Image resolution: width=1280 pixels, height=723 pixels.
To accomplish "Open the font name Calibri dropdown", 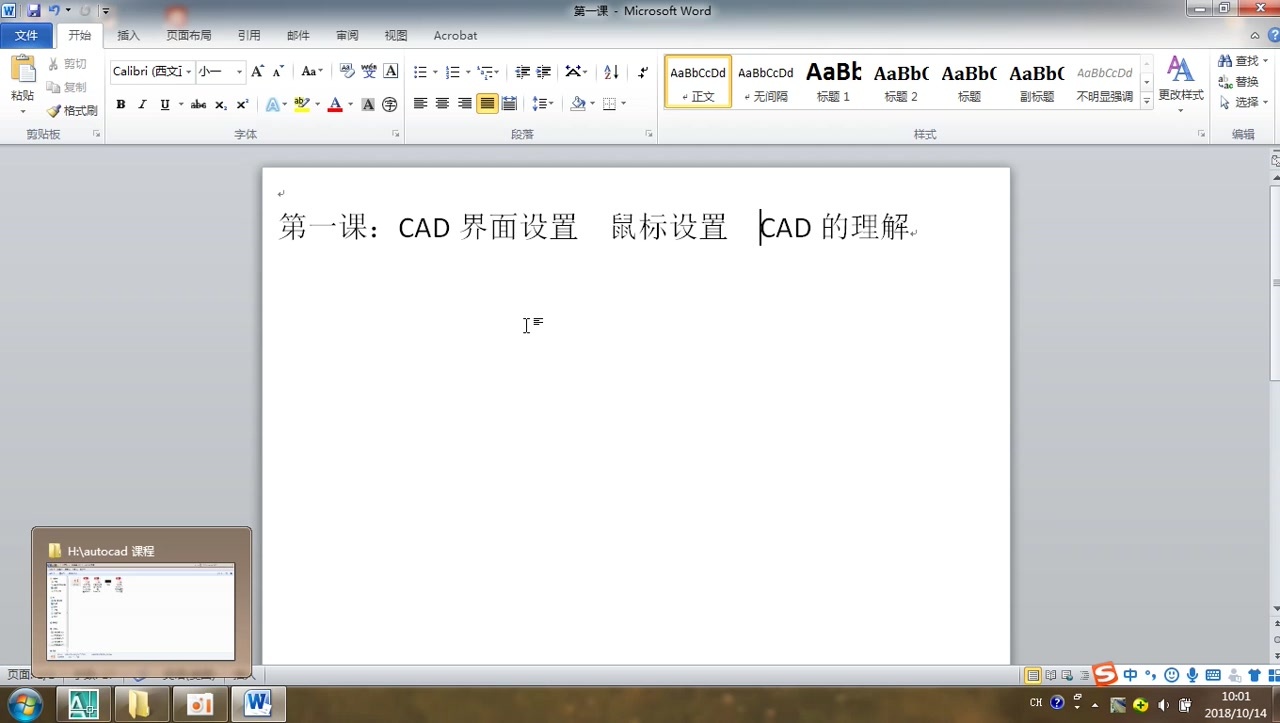I will [x=189, y=72].
